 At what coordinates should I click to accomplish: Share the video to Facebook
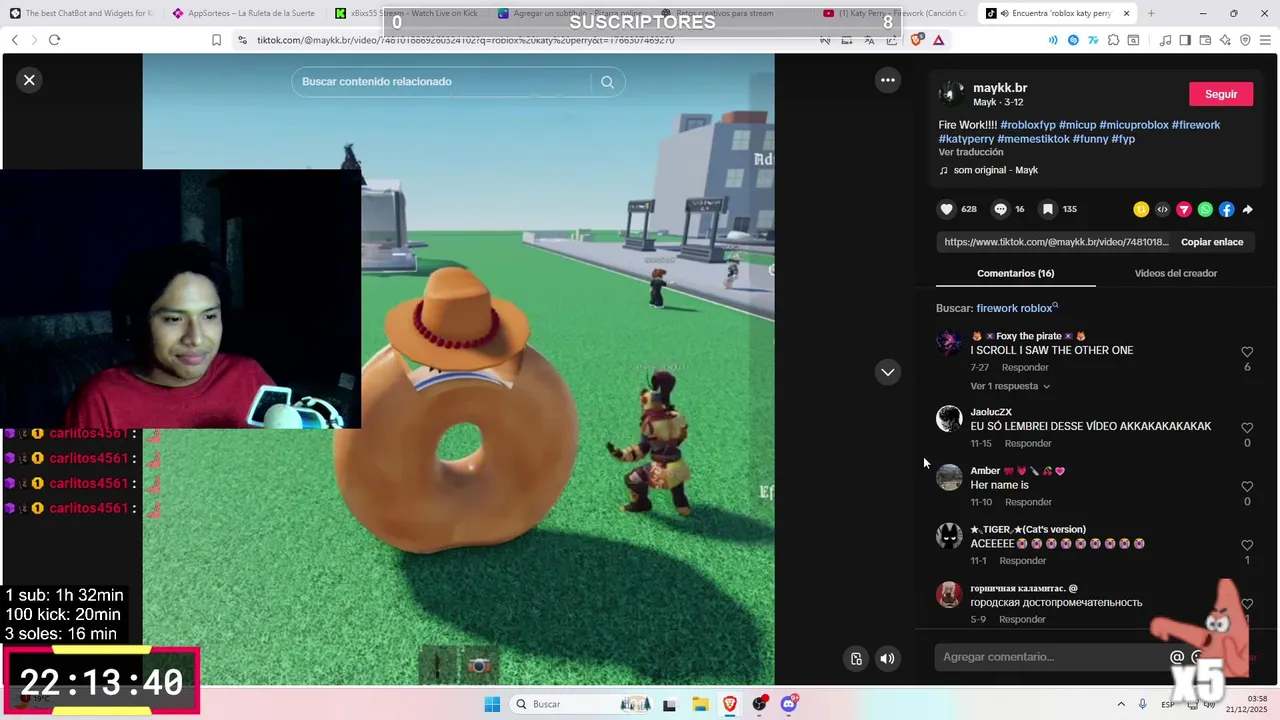(1226, 209)
